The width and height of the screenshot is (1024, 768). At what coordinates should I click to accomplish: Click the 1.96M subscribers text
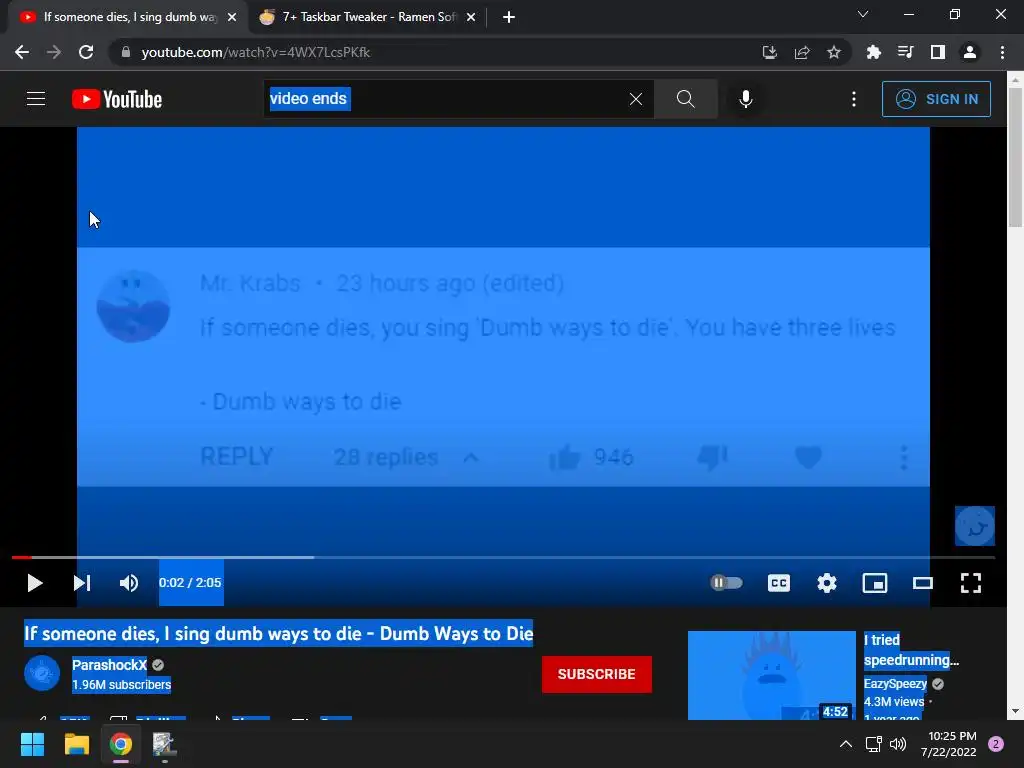click(x=121, y=684)
